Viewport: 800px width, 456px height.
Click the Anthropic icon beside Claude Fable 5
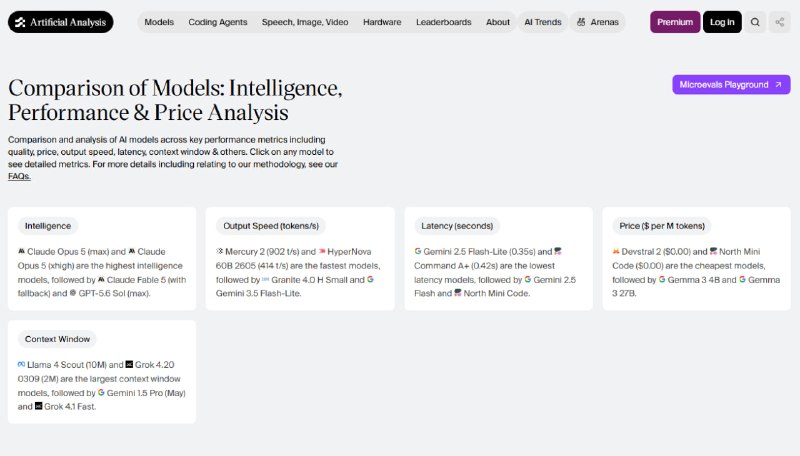click(101, 280)
